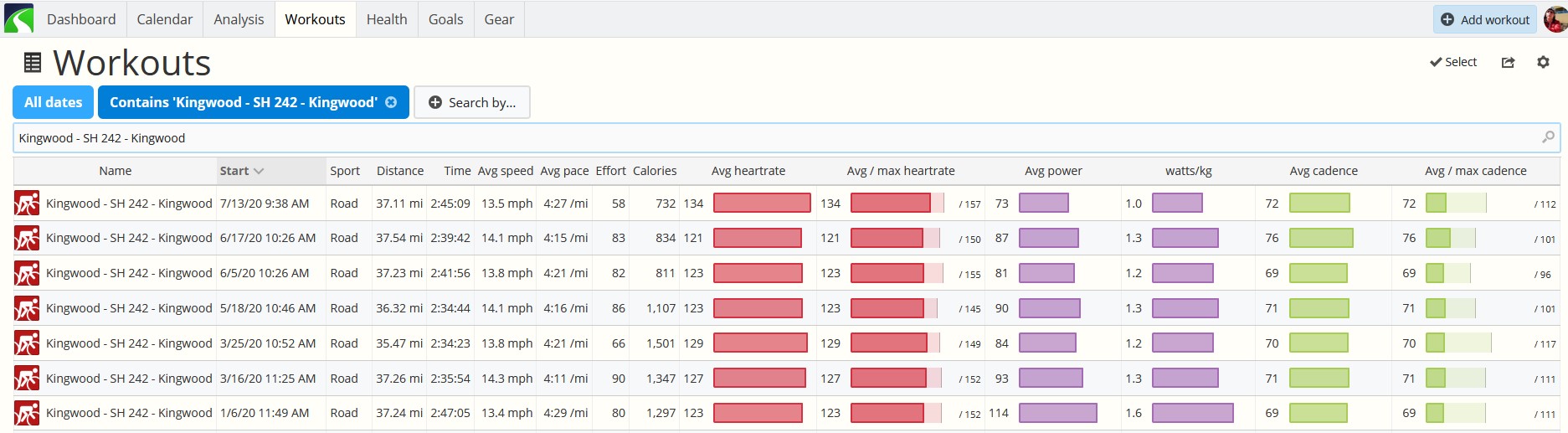Open the 6/17/20 Kingwood workout link
This screenshot has width=1568, height=433.
[129, 238]
